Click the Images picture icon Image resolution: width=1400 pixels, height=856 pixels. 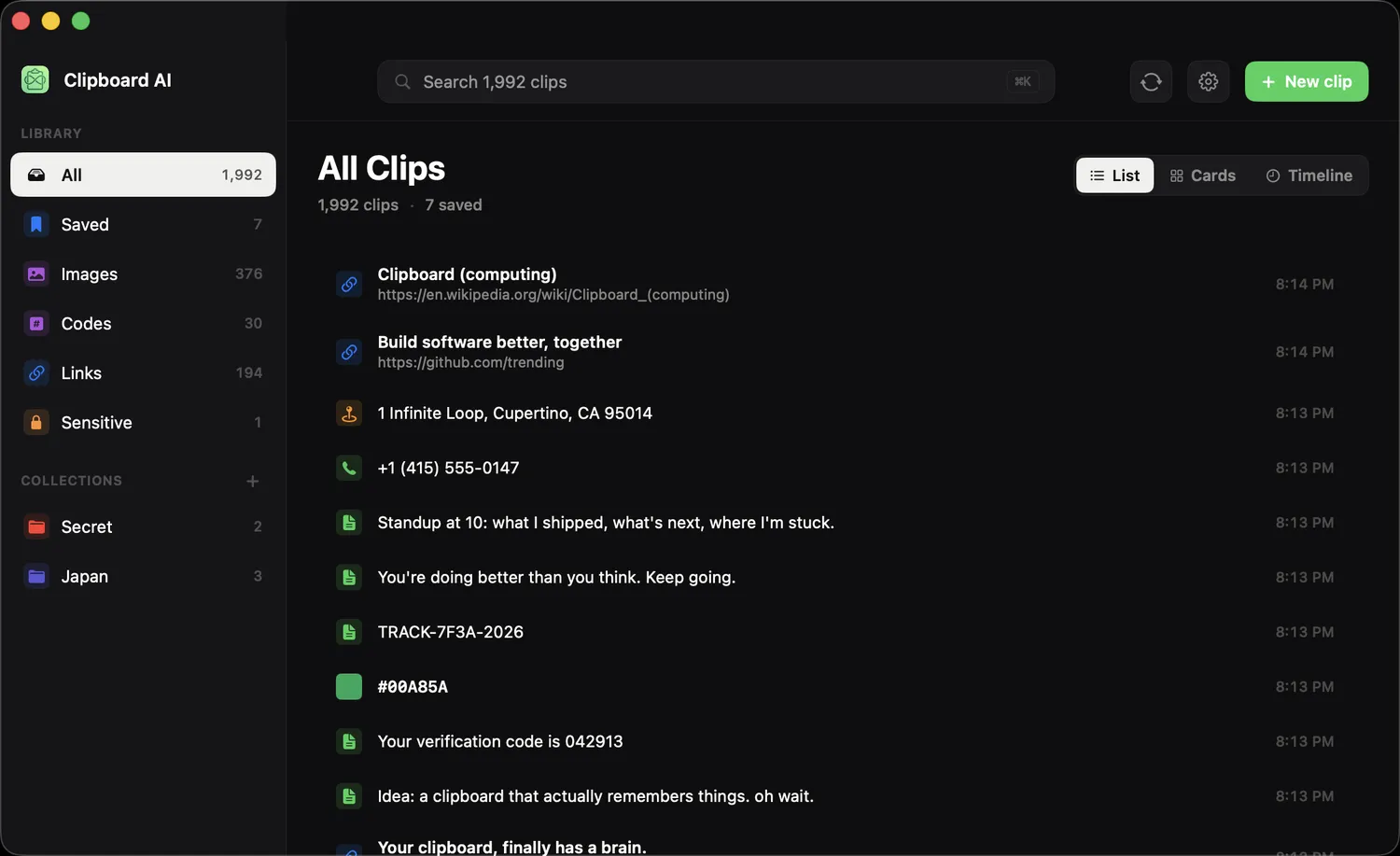pyautogui.click(x=36, y=274)
